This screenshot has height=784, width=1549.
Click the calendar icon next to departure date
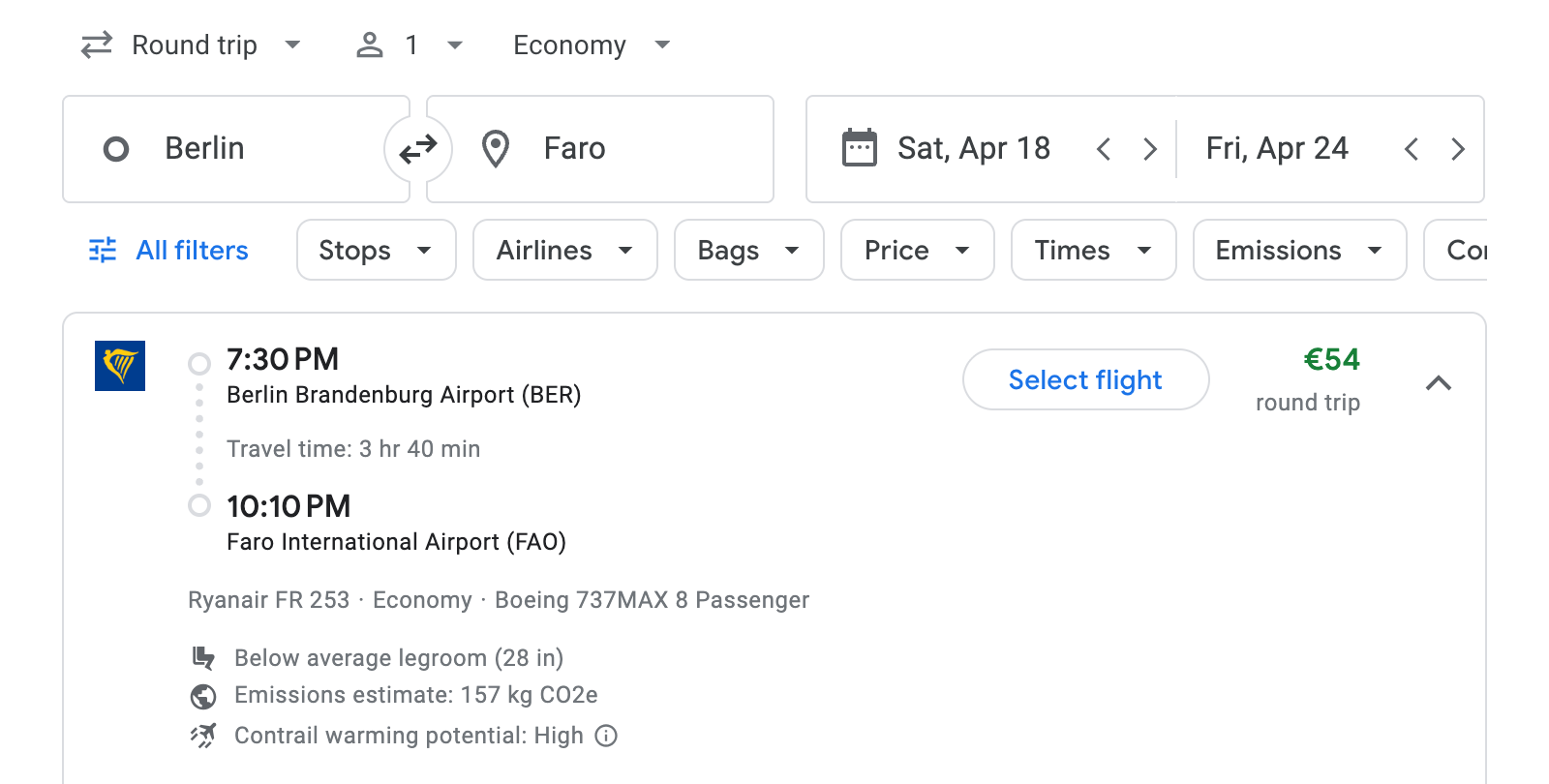coord(860,147)
